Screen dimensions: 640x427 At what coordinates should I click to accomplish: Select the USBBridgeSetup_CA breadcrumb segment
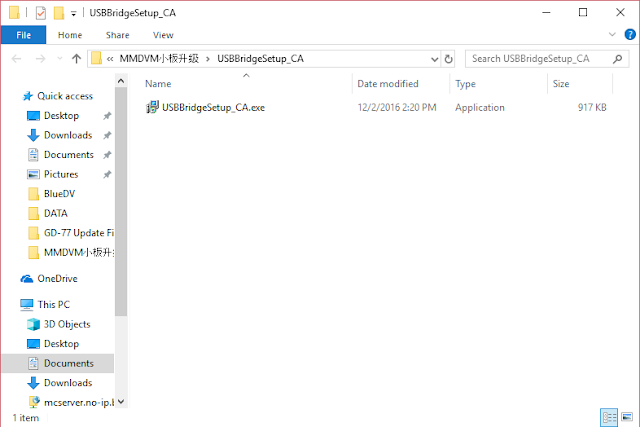[x=260, y=59]
